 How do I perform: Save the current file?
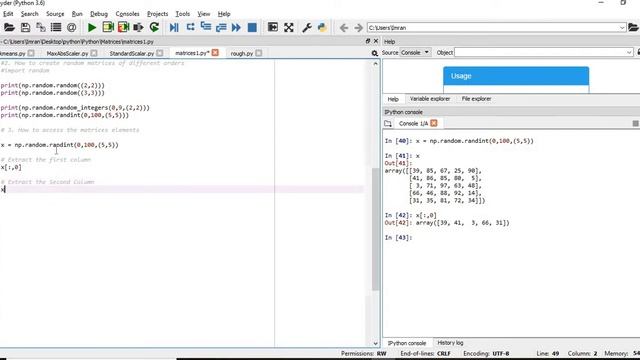[x=25, y=27]
